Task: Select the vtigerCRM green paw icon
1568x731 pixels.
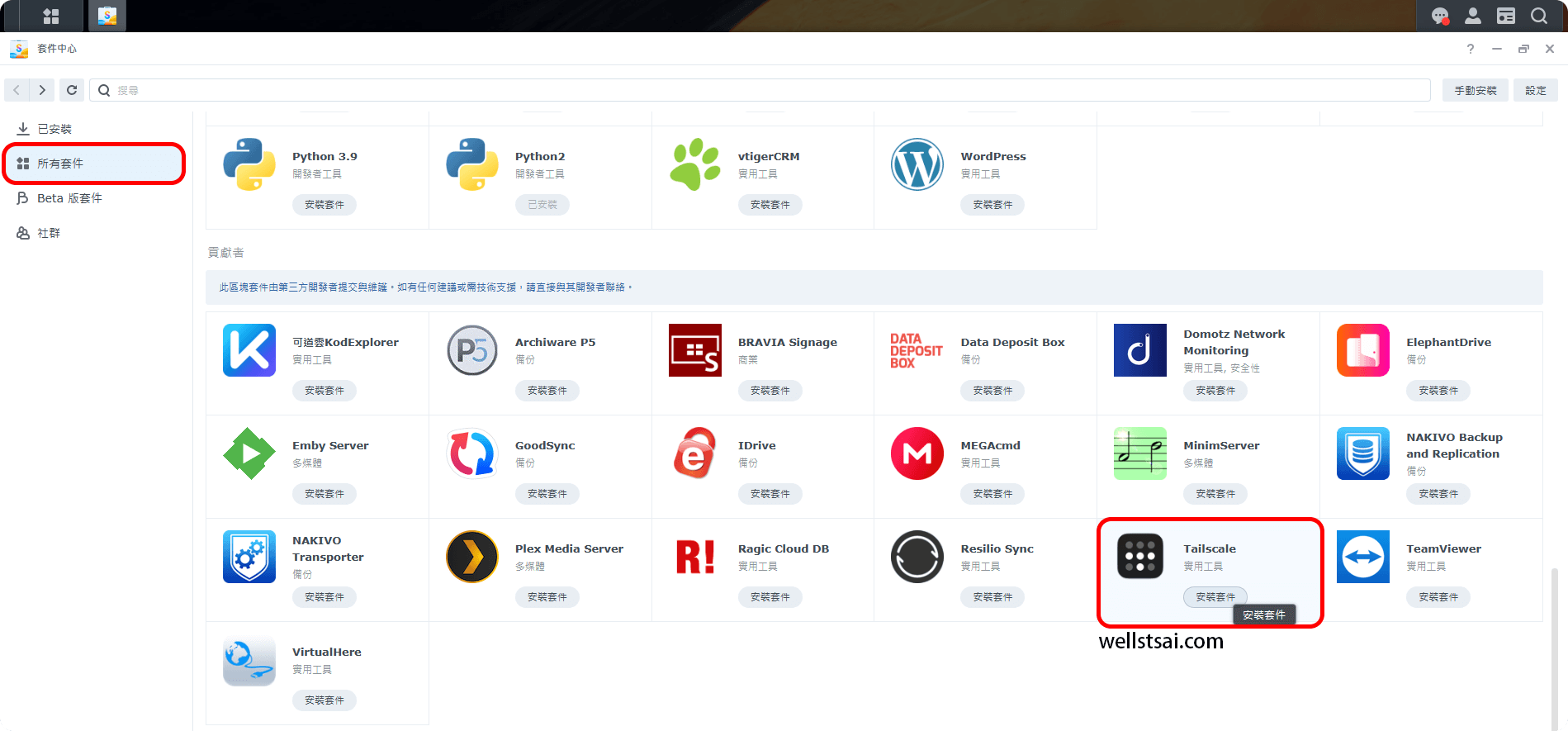Action: 695,164
